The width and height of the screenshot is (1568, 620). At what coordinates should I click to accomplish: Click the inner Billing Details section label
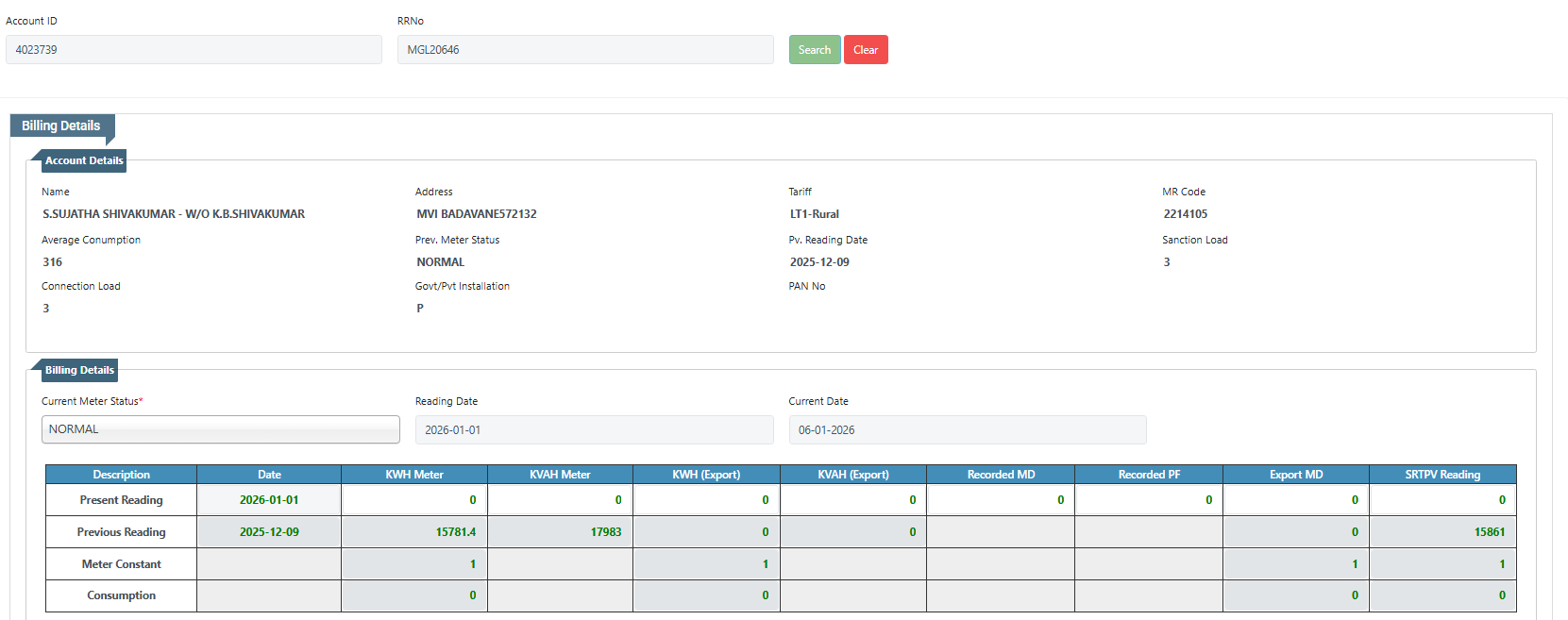click(79, 371)
